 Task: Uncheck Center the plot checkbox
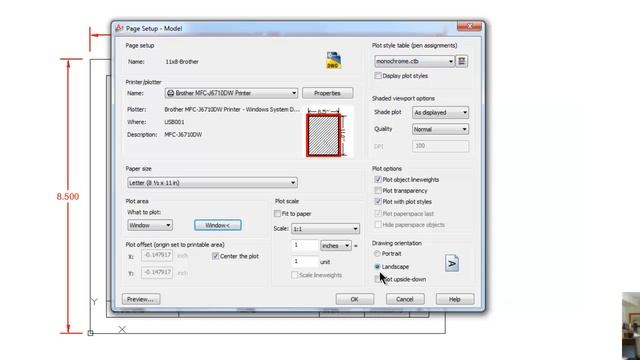click(216, 256)
